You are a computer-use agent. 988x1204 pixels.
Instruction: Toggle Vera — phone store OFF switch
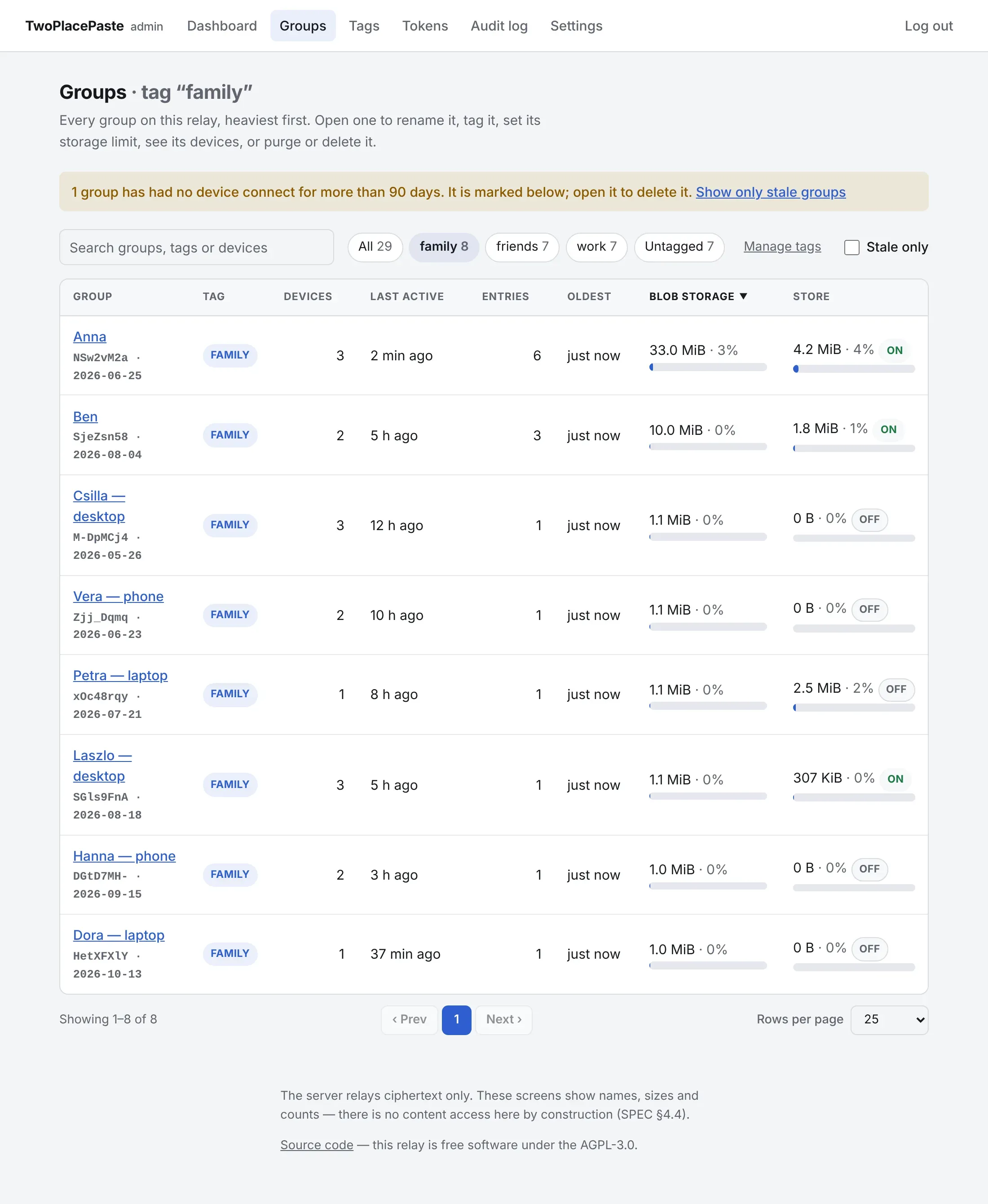tap(869, 609)
